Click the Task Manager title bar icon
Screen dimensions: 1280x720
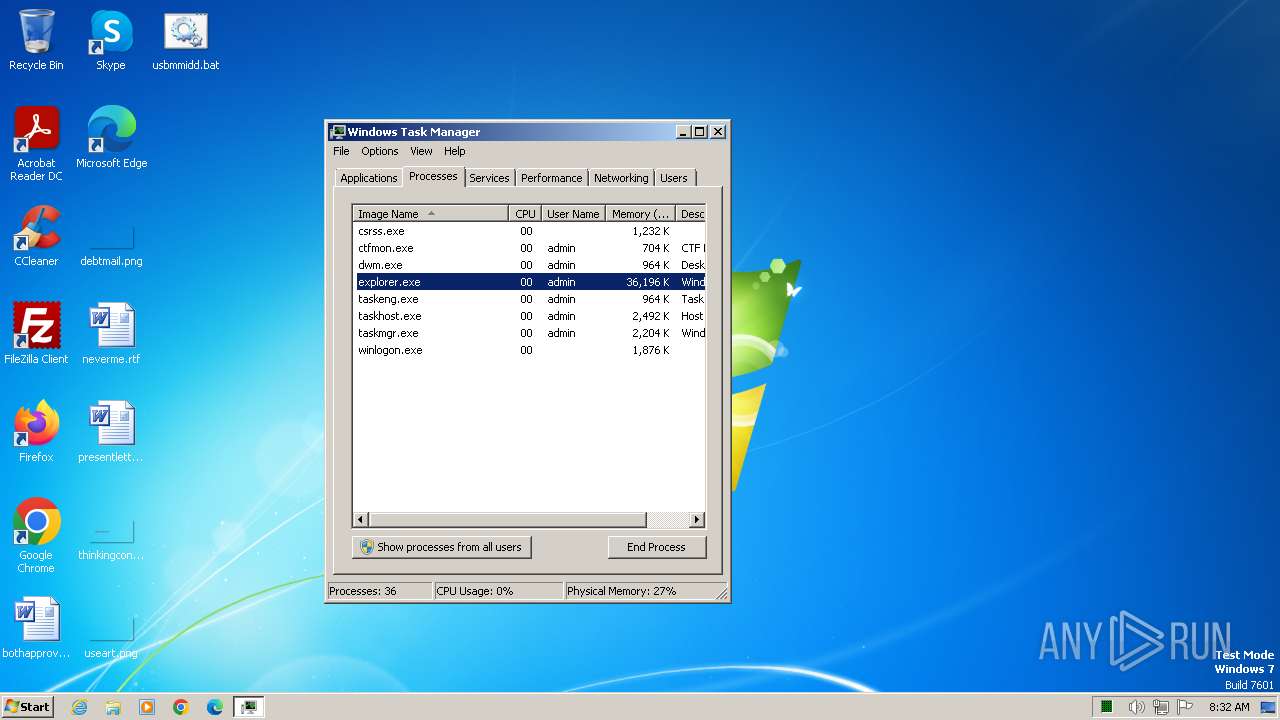(x=338, y=131)
